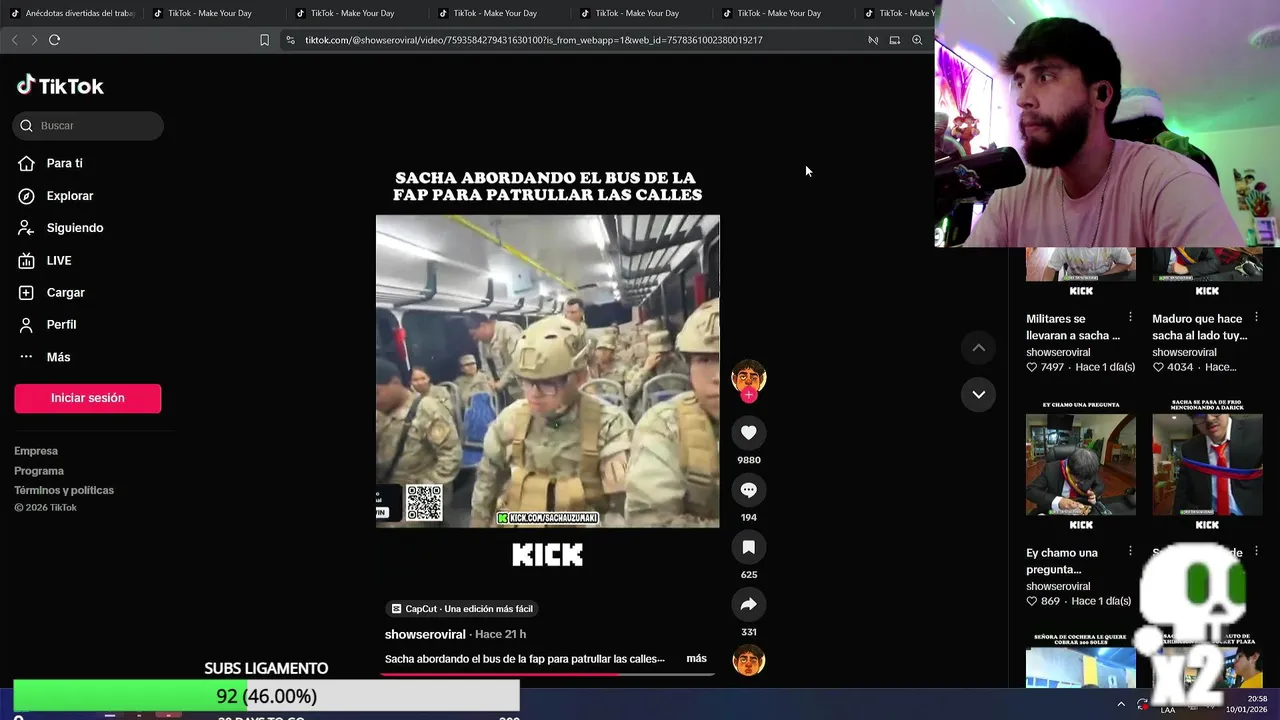The image size is (1280, 720).
Task: Click the TikTok logo in the sidebar
Action: pos(60,86)
